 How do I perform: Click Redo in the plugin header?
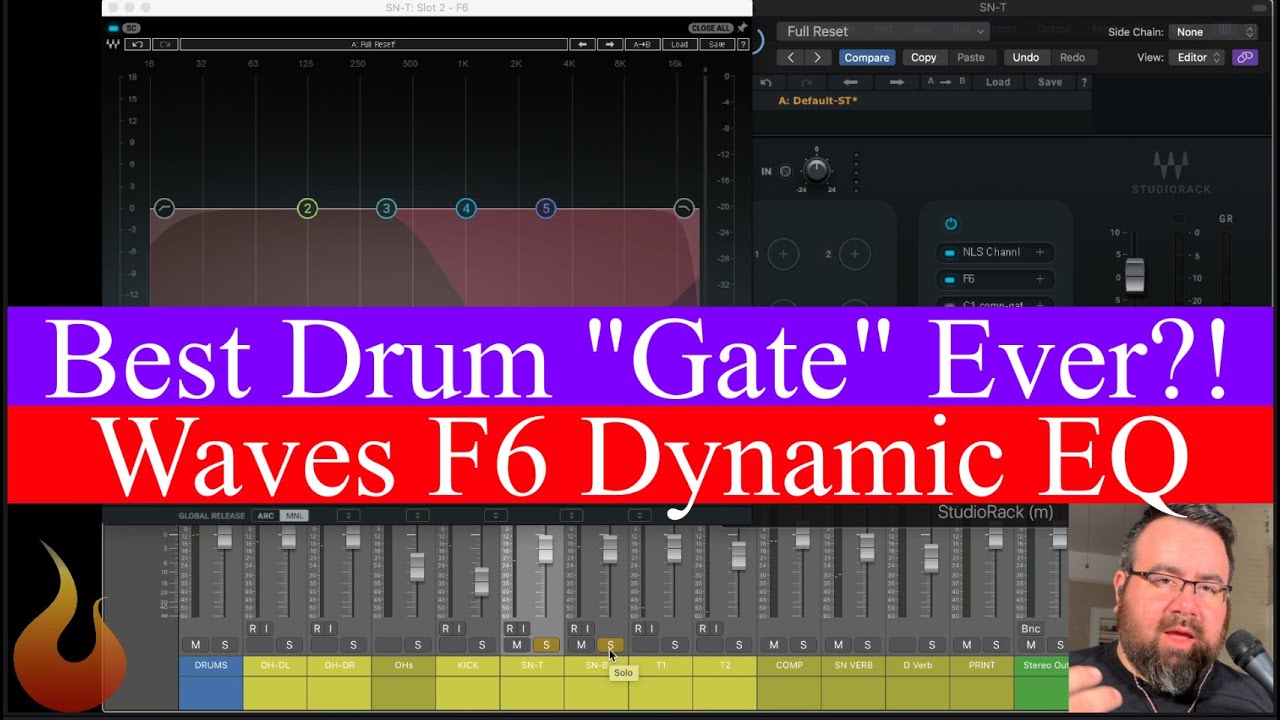point(1072,57)
